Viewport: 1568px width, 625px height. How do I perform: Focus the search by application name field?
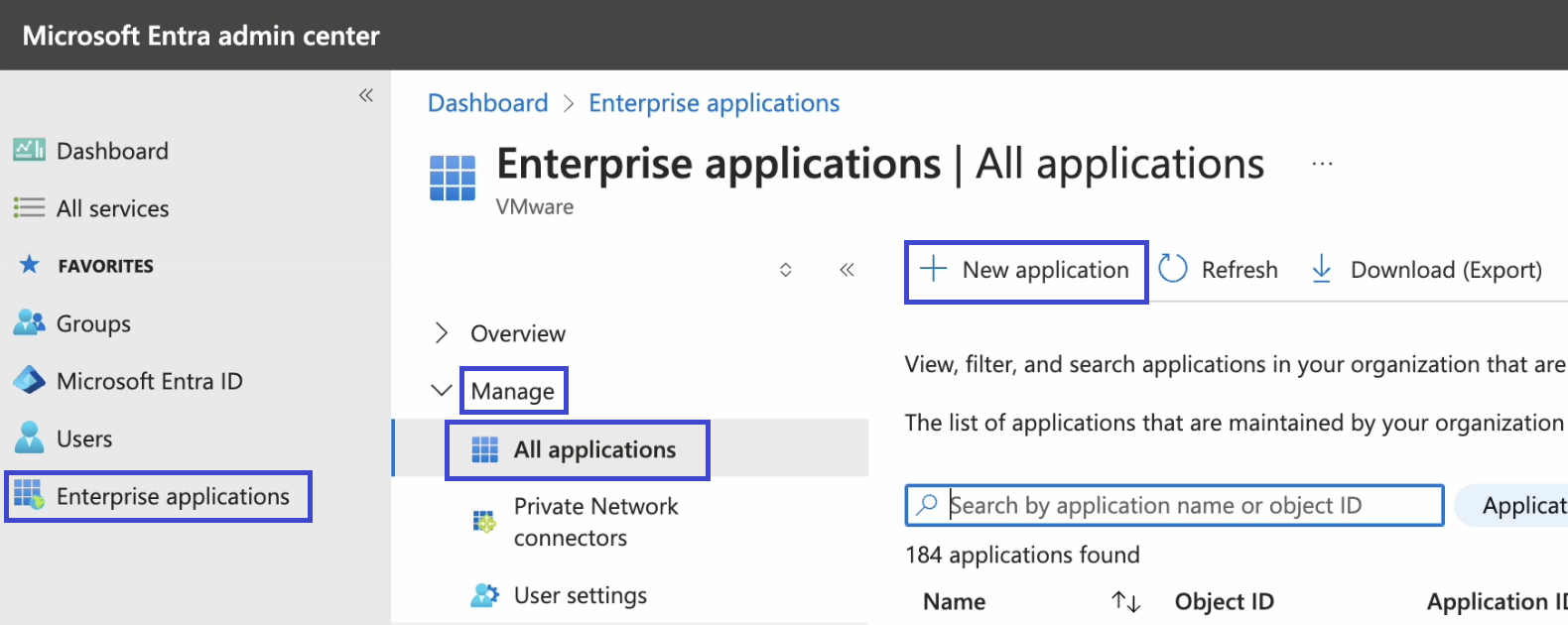(1174, 505)
